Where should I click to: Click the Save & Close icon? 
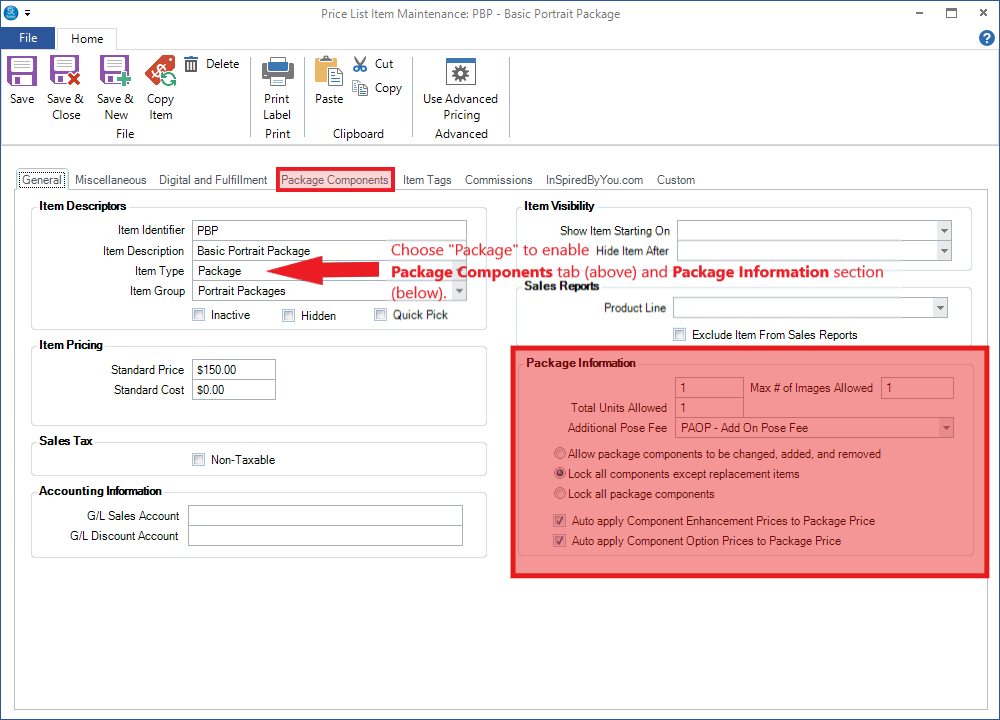click(66, 73)
